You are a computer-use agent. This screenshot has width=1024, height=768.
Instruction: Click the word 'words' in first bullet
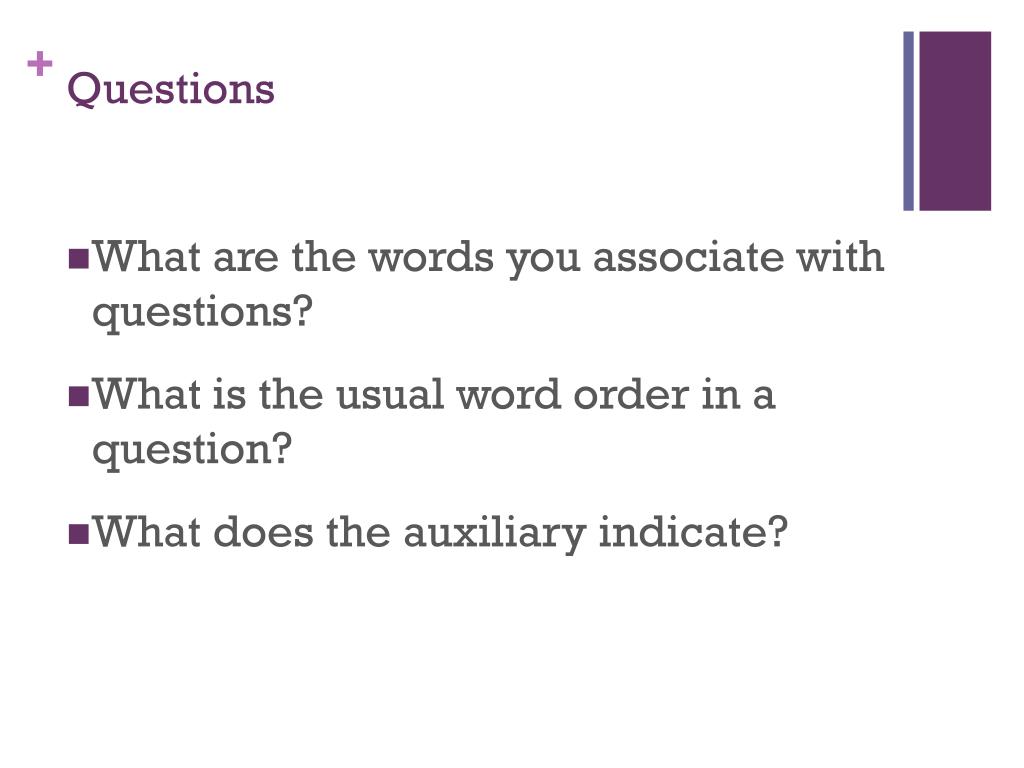point(432,257)
